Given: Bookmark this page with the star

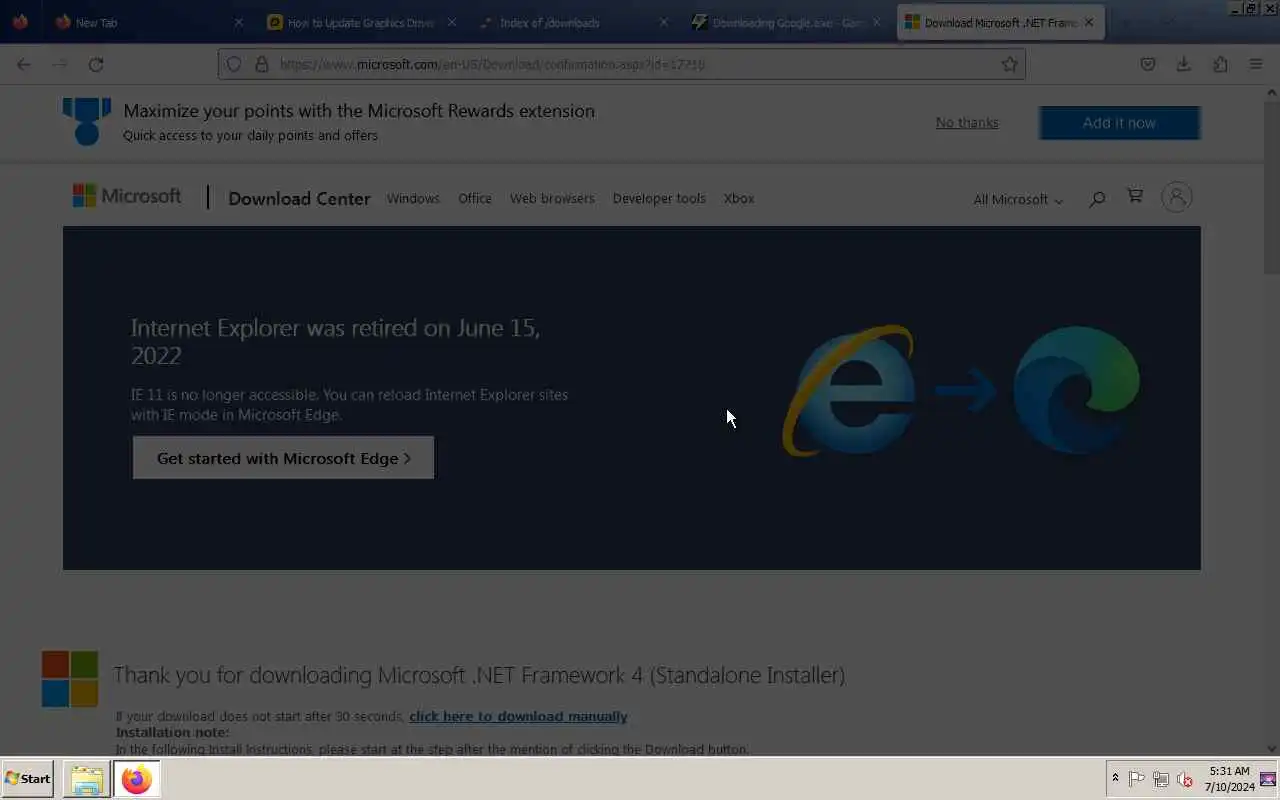Looking at the screenshot, I should click(1010, 64).
